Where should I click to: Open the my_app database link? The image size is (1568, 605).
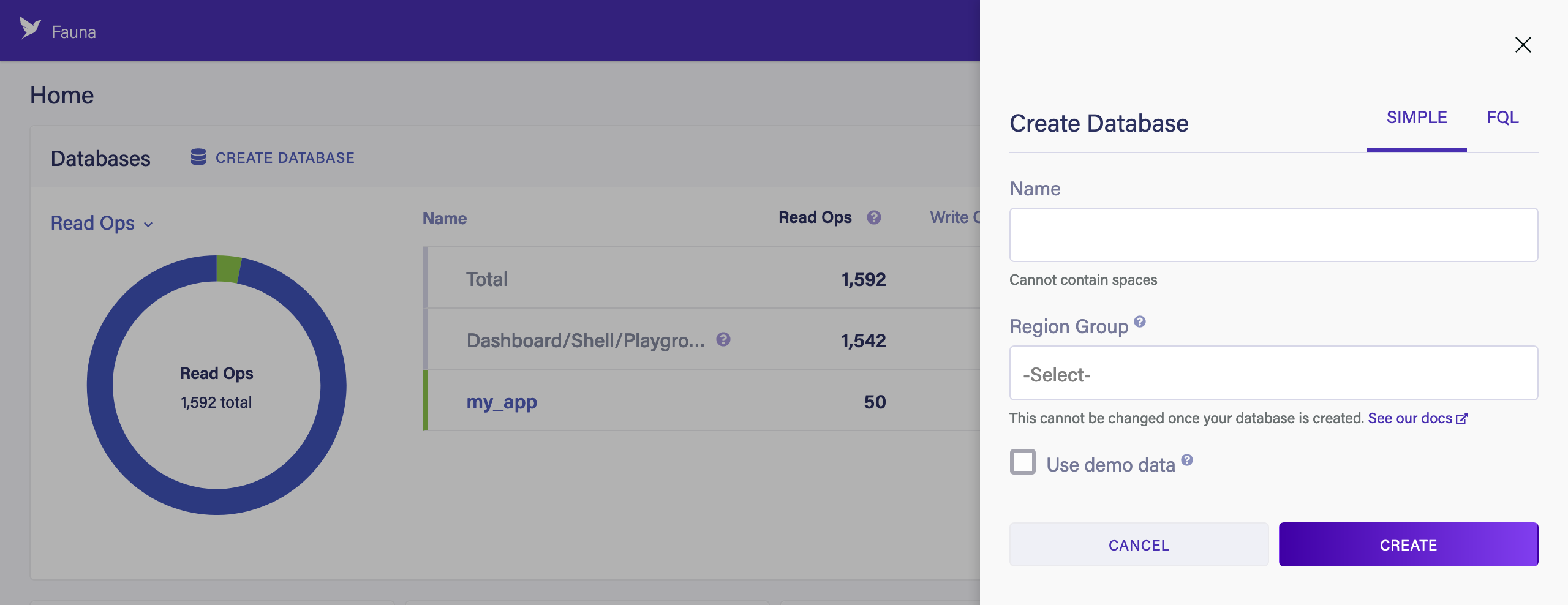click(502, 402)
